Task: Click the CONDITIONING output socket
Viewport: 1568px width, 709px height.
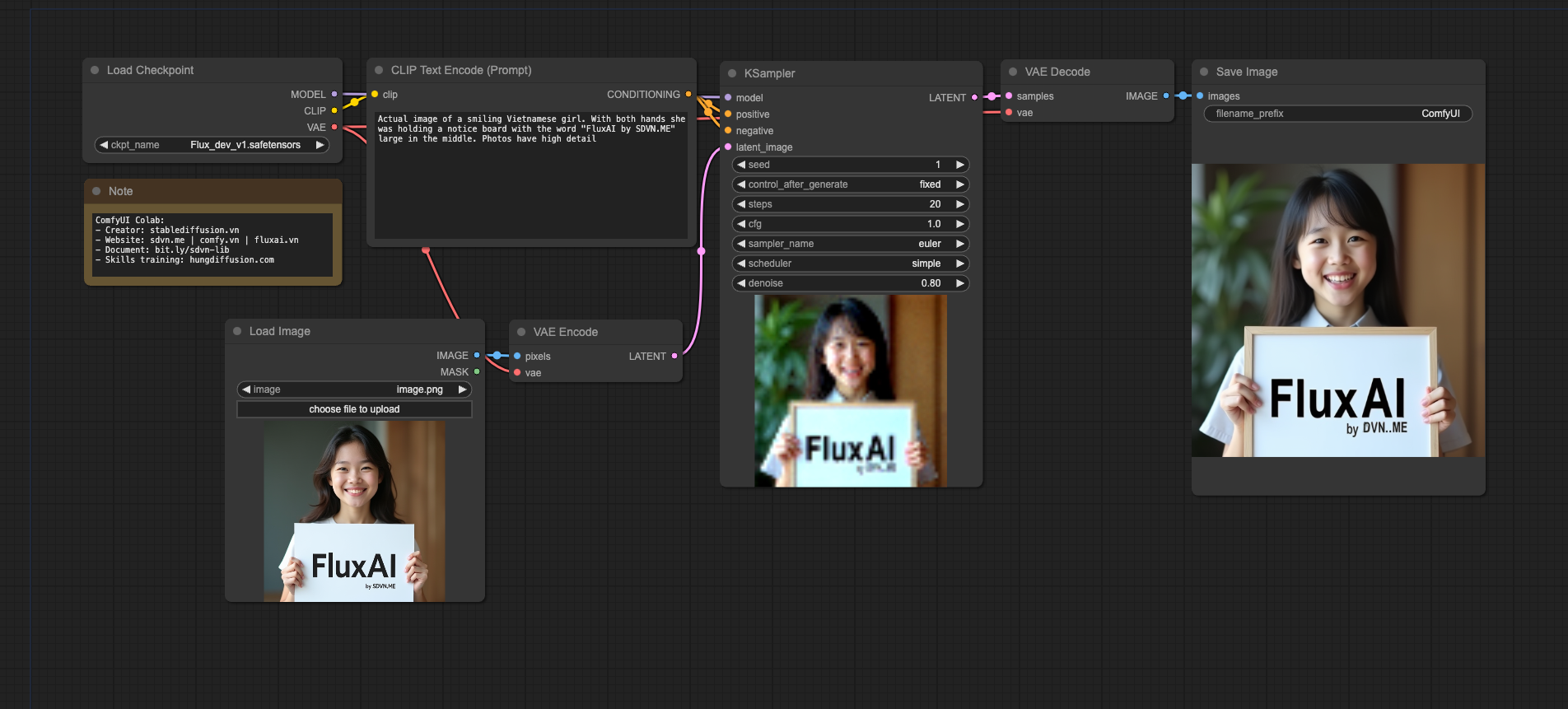Action: (x=688, y=95)
